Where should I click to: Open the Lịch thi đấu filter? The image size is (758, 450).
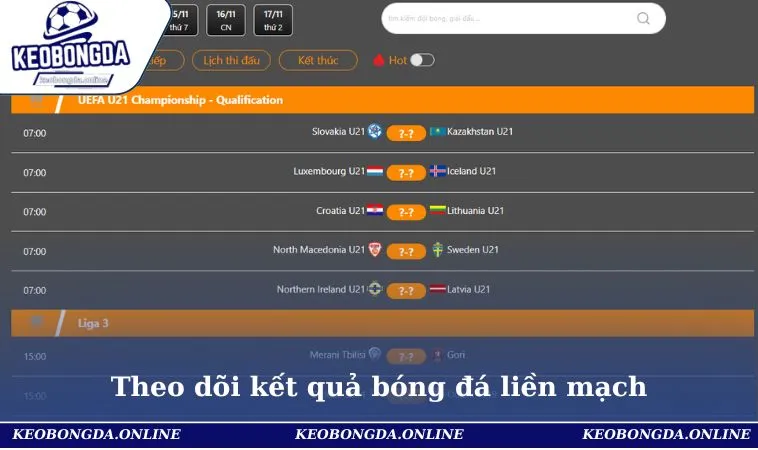(x=231, y=60)
